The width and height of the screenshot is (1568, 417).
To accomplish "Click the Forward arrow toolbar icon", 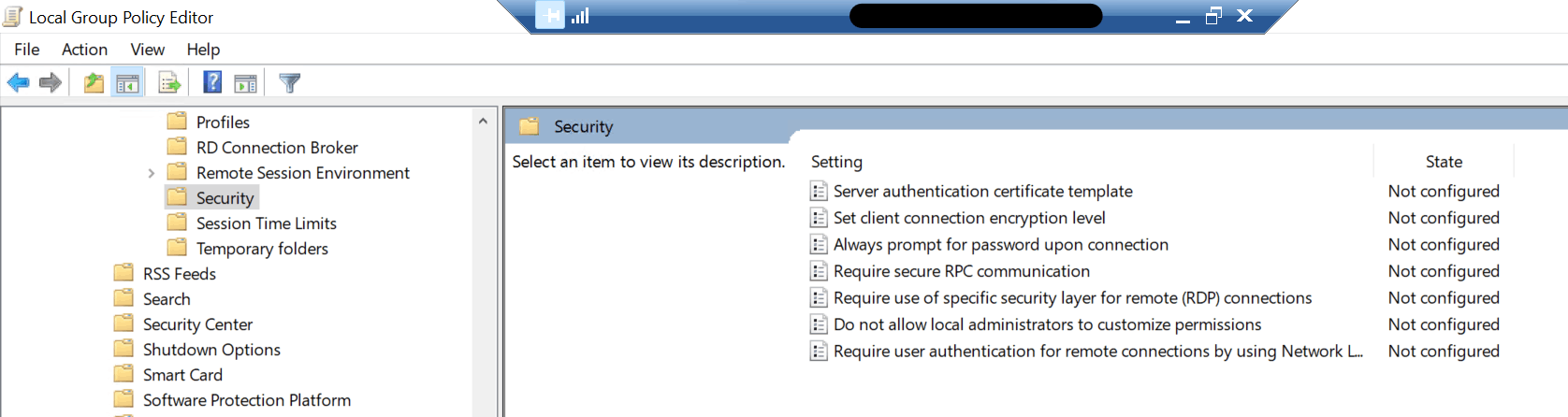I will pyautogui.click(x=51, y=83).
